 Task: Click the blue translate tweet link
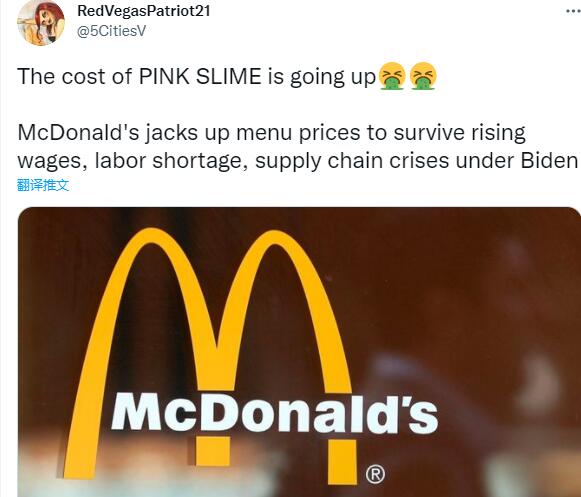43,185
